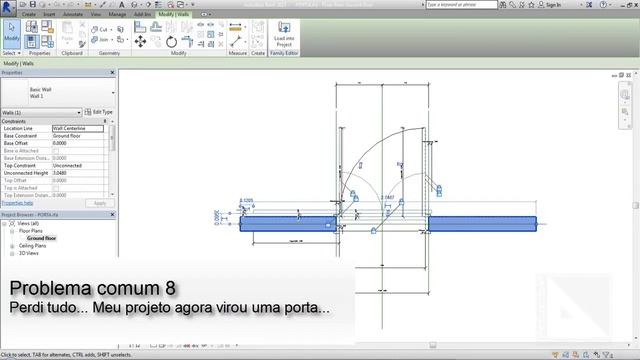Screen dimensions: 640x360
Task: Open the Create ribbon tab
Action: pyautogui.click(x=29, y=14)
